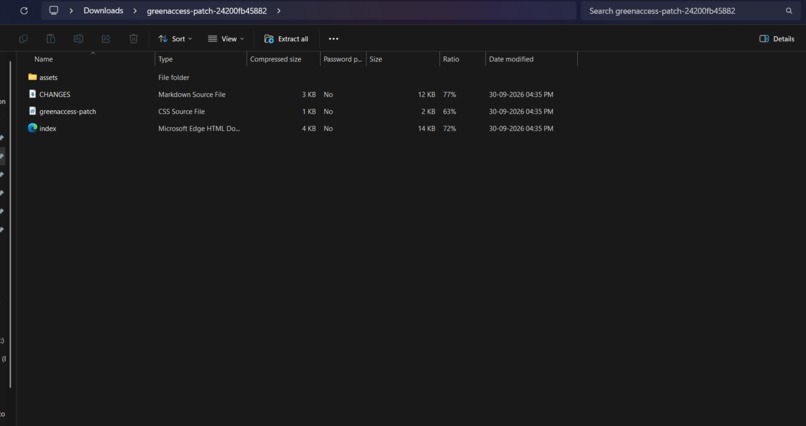Click the navigation pane vertical scrollbar
Image resolution: width=806 pixels, height=426 pixels.
coord(10,224)
